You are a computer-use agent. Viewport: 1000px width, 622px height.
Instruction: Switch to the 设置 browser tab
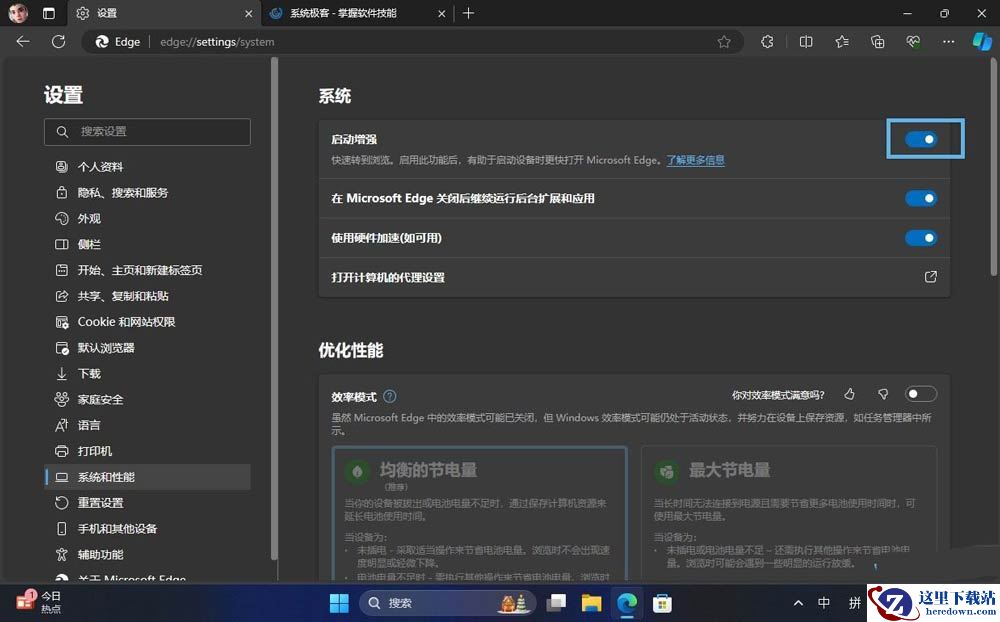[163, 13]
